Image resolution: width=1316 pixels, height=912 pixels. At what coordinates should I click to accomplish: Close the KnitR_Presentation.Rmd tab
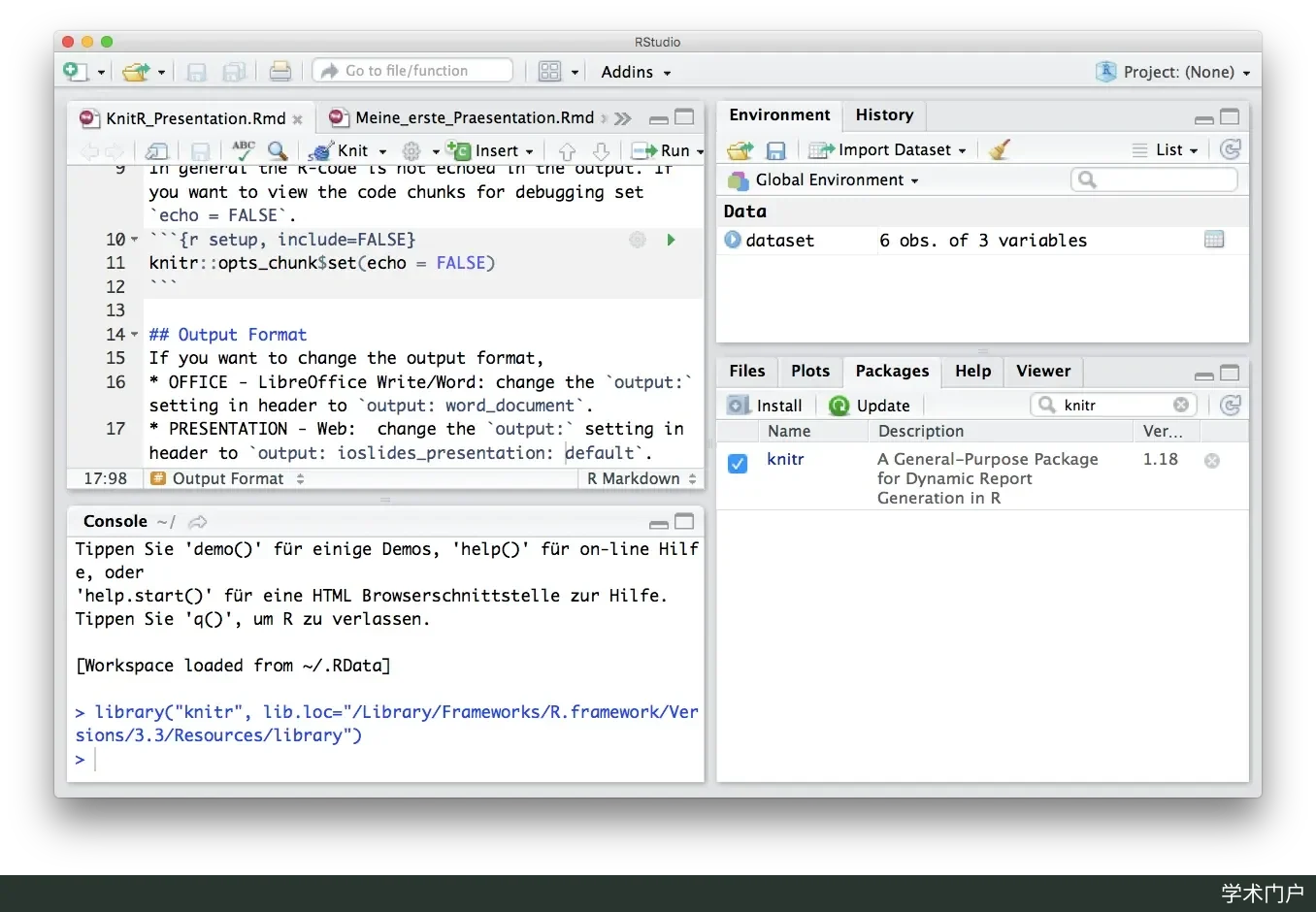(x=297, y=119)
